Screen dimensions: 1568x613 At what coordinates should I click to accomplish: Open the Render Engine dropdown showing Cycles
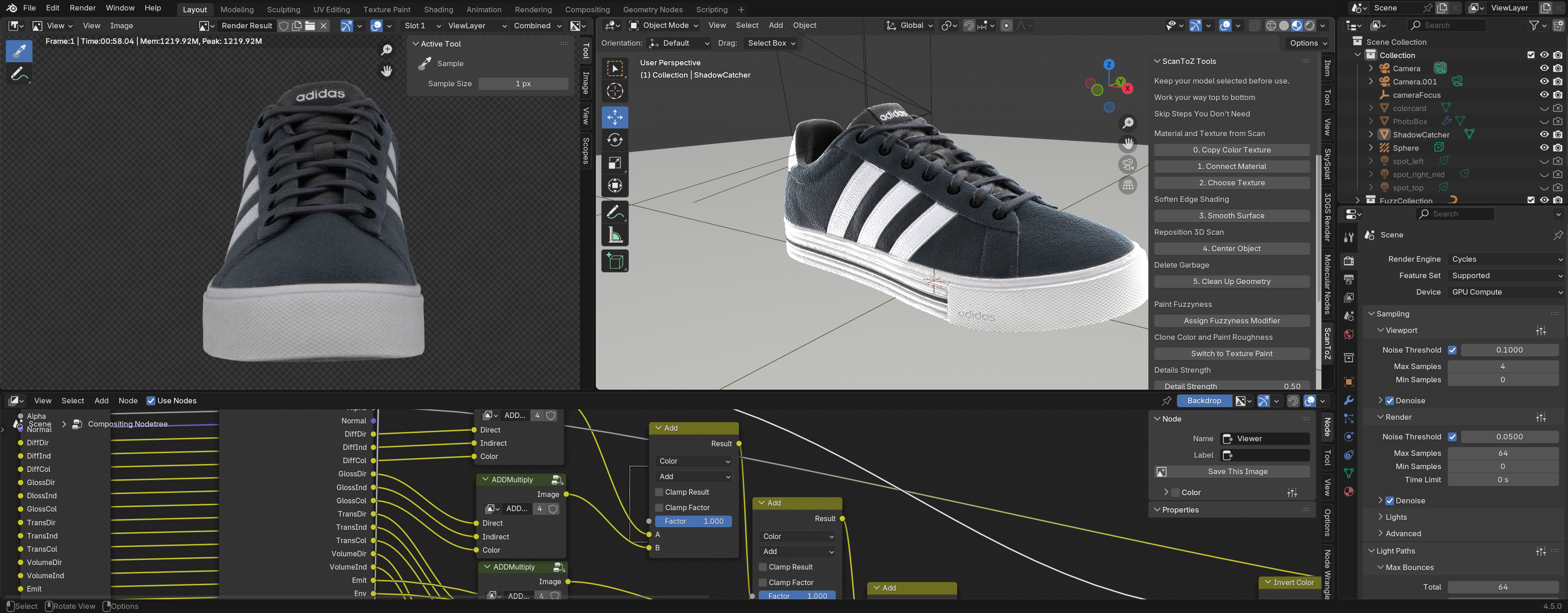click(1505, 259)
